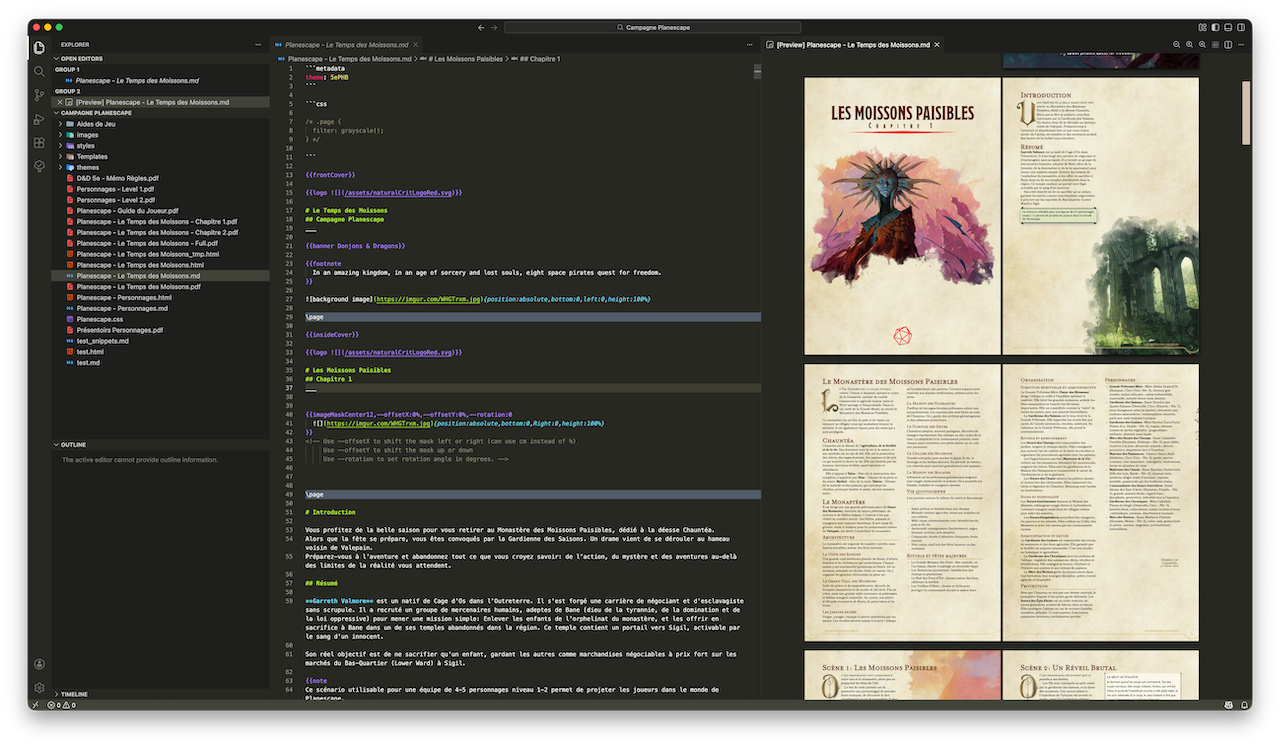Screen dimensions: 1280x747
Task: Open the Source Control view
Action: coord(39,95)
